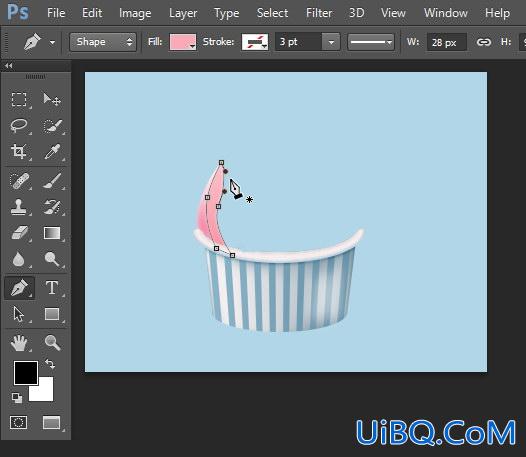Toggle Quick Mask mode
This screenshot has width=526, height=457.
click(18, 422)
